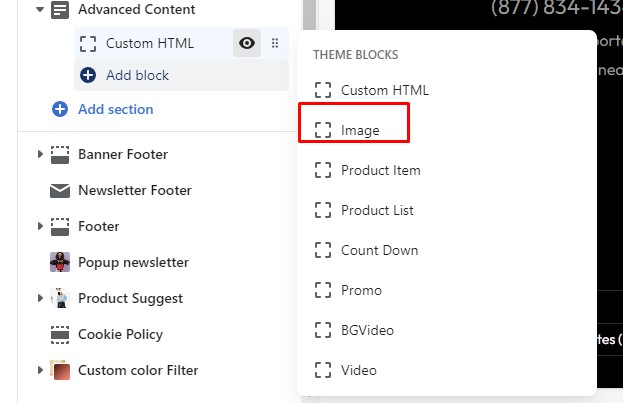The image size is (623, 403).
Task: Click the Popup newsletter thumbnail icon
Action: 60,262
